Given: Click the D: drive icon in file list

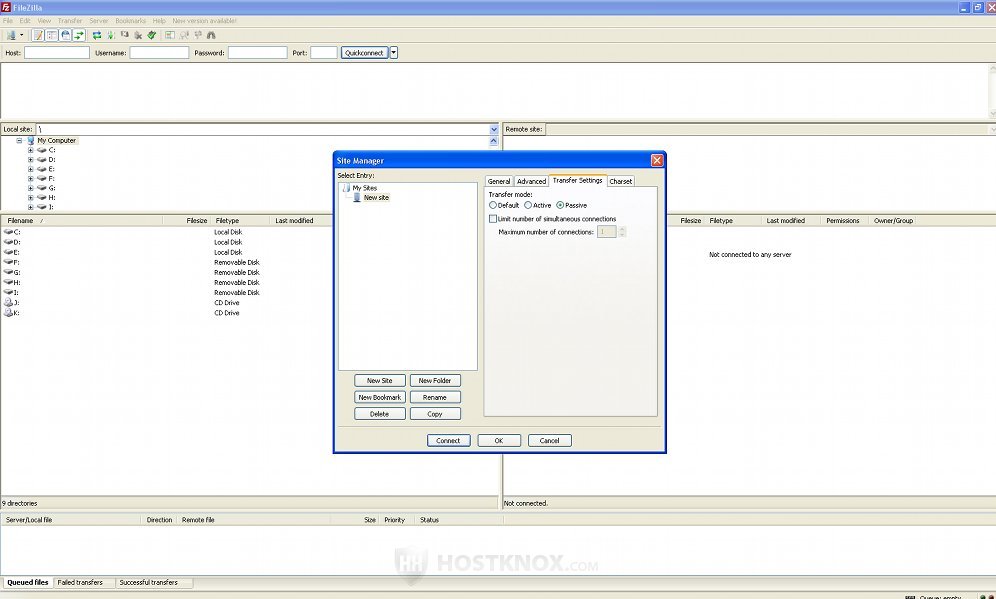Looking at the screenshot, I should pyautogui.click(x=8, y=242).
